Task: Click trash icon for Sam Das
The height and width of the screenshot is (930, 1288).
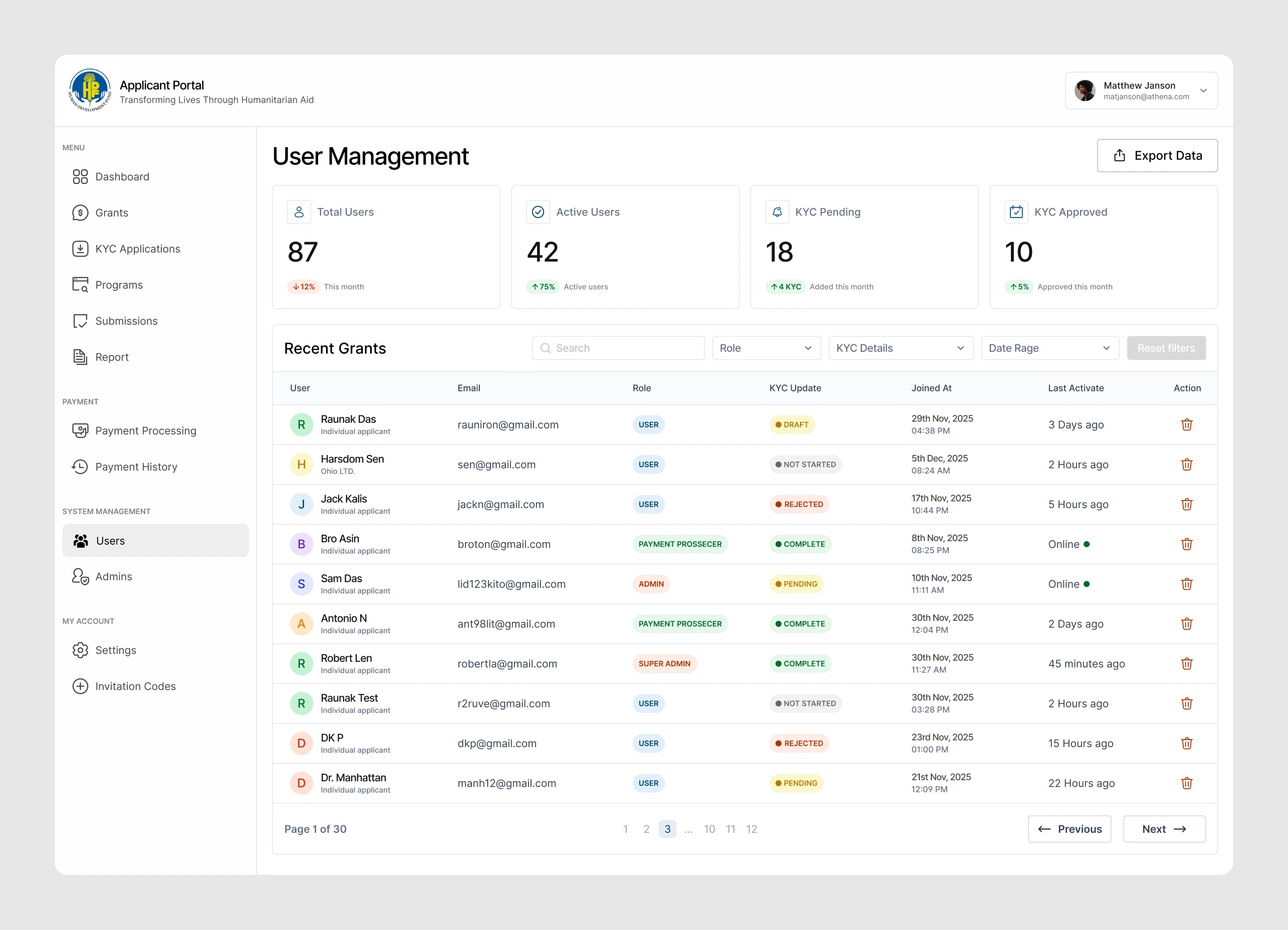Action: [x=1186, y=583]
